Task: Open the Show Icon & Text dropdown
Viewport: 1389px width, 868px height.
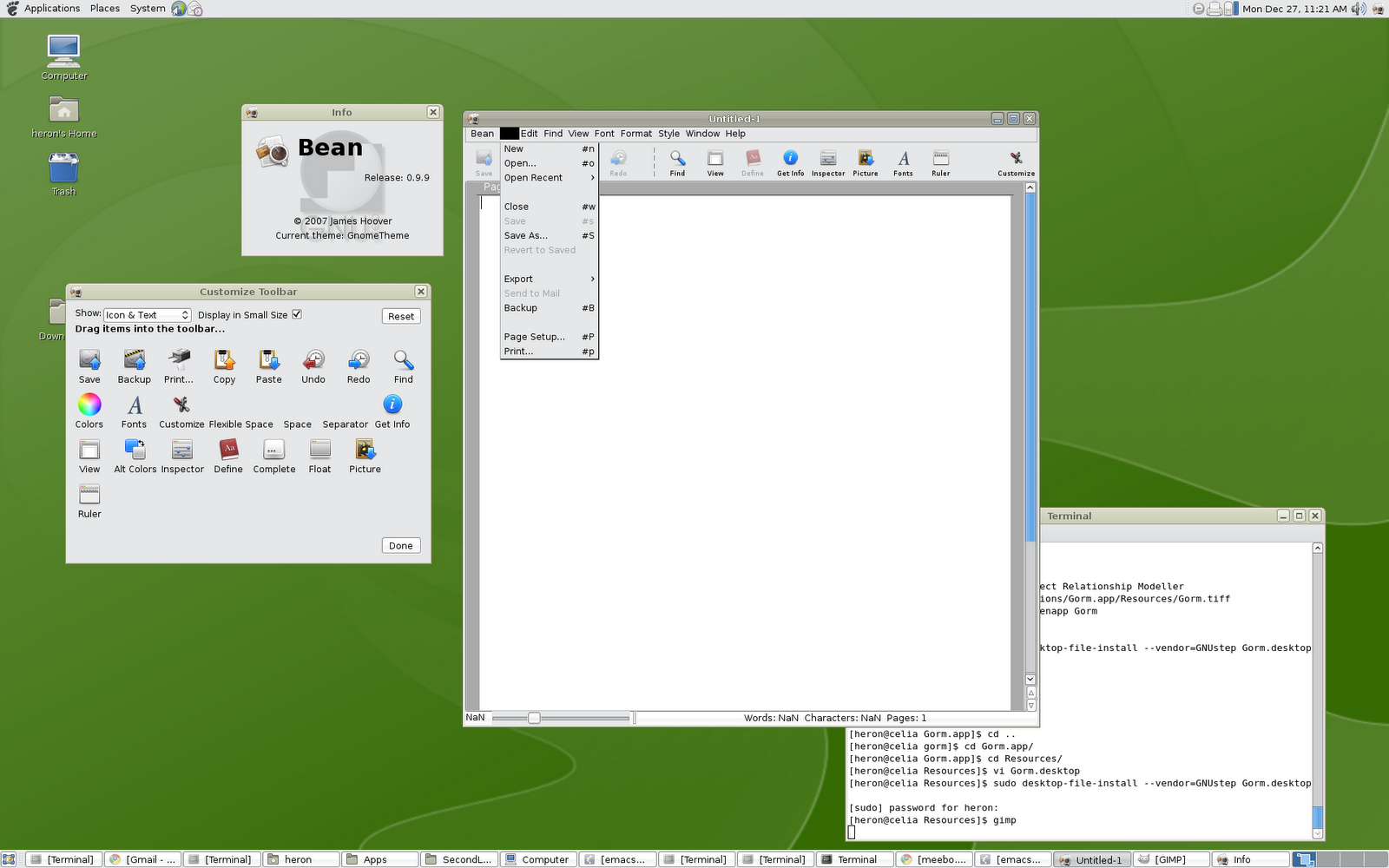Action: (148, 315)
